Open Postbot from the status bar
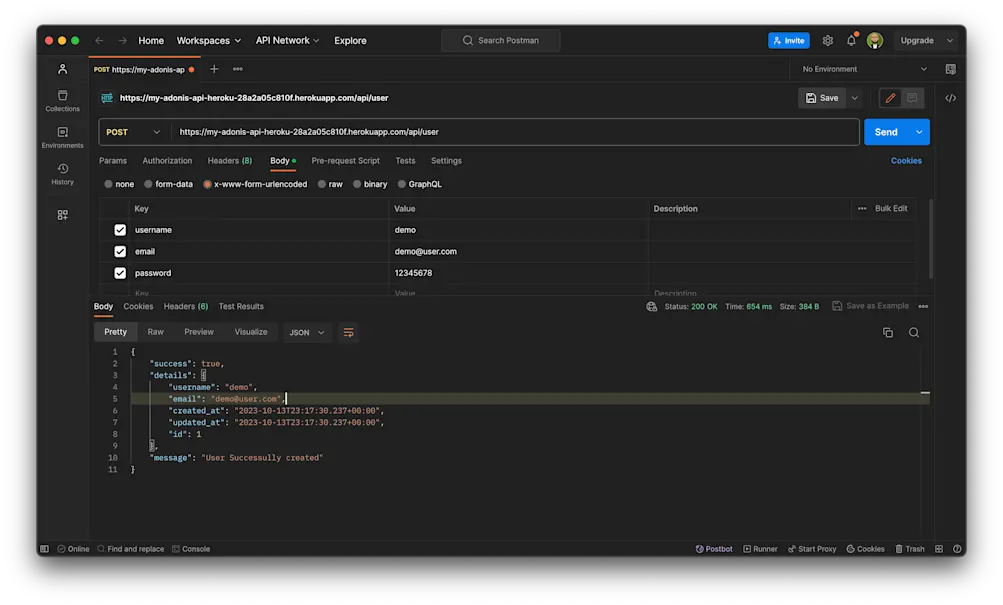Image resolution: width=1003 pixels, height=605 pixels. (x=713, y=548)
